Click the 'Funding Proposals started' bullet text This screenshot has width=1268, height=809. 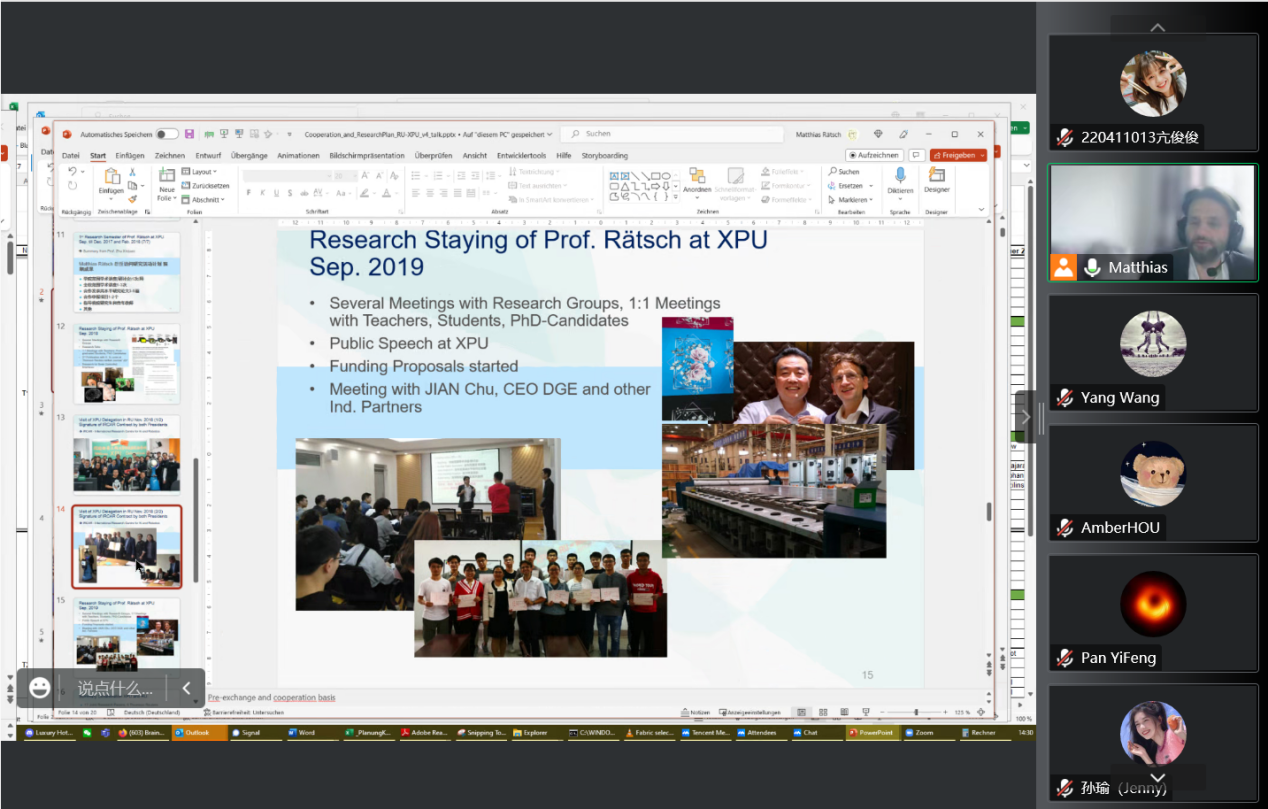tap(424, 366)
